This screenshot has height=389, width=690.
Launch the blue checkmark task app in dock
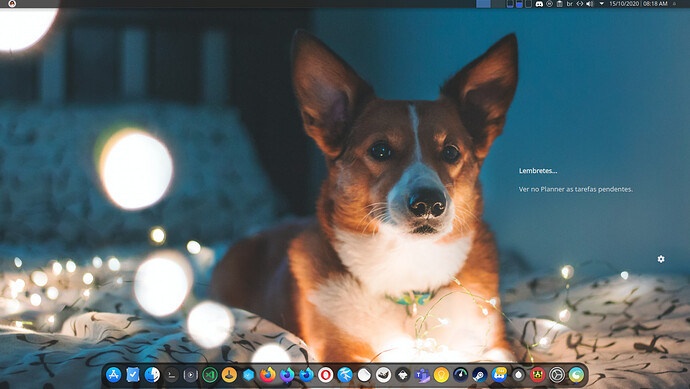tap(132, 374)
